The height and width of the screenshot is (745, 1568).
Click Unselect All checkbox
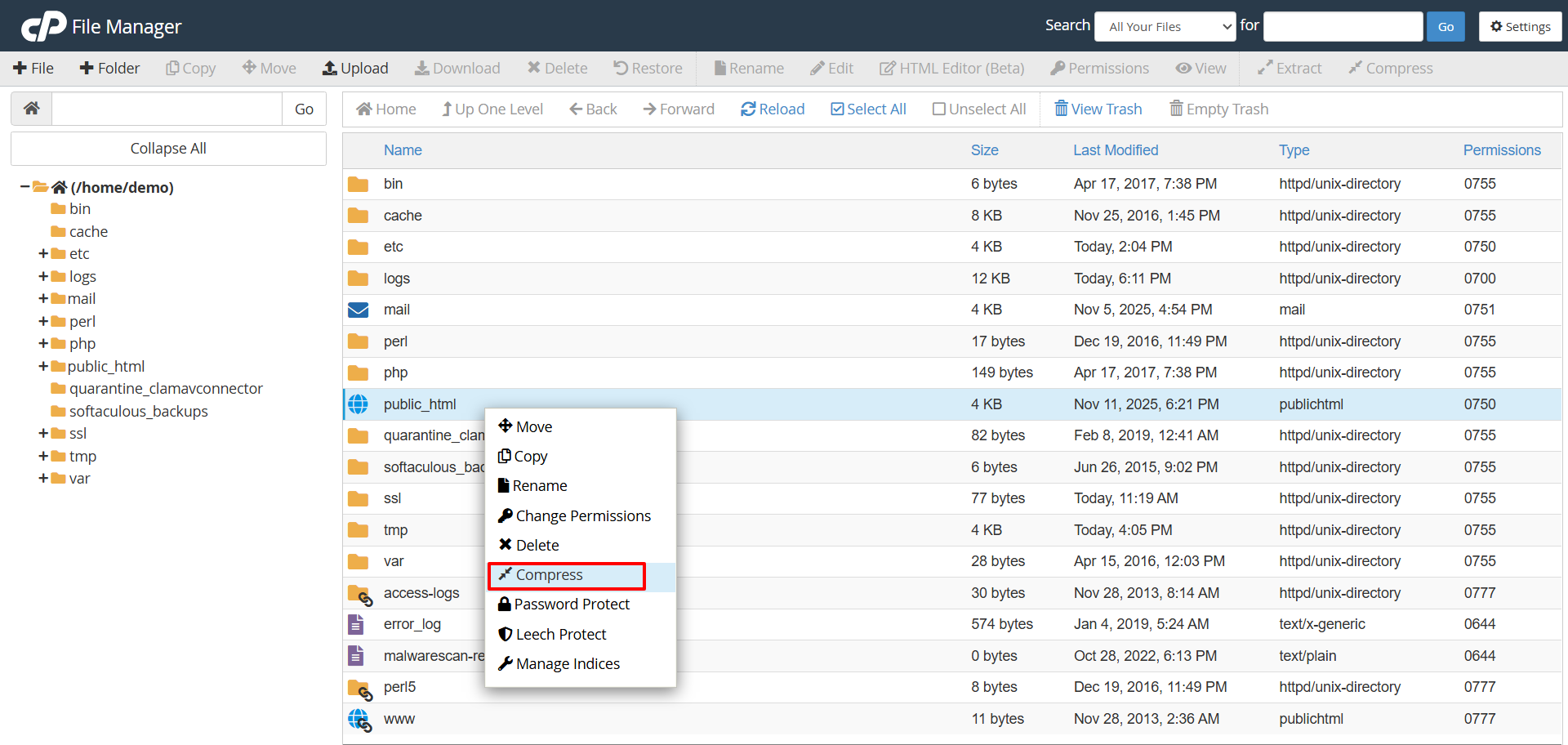(x=979, y=109)
